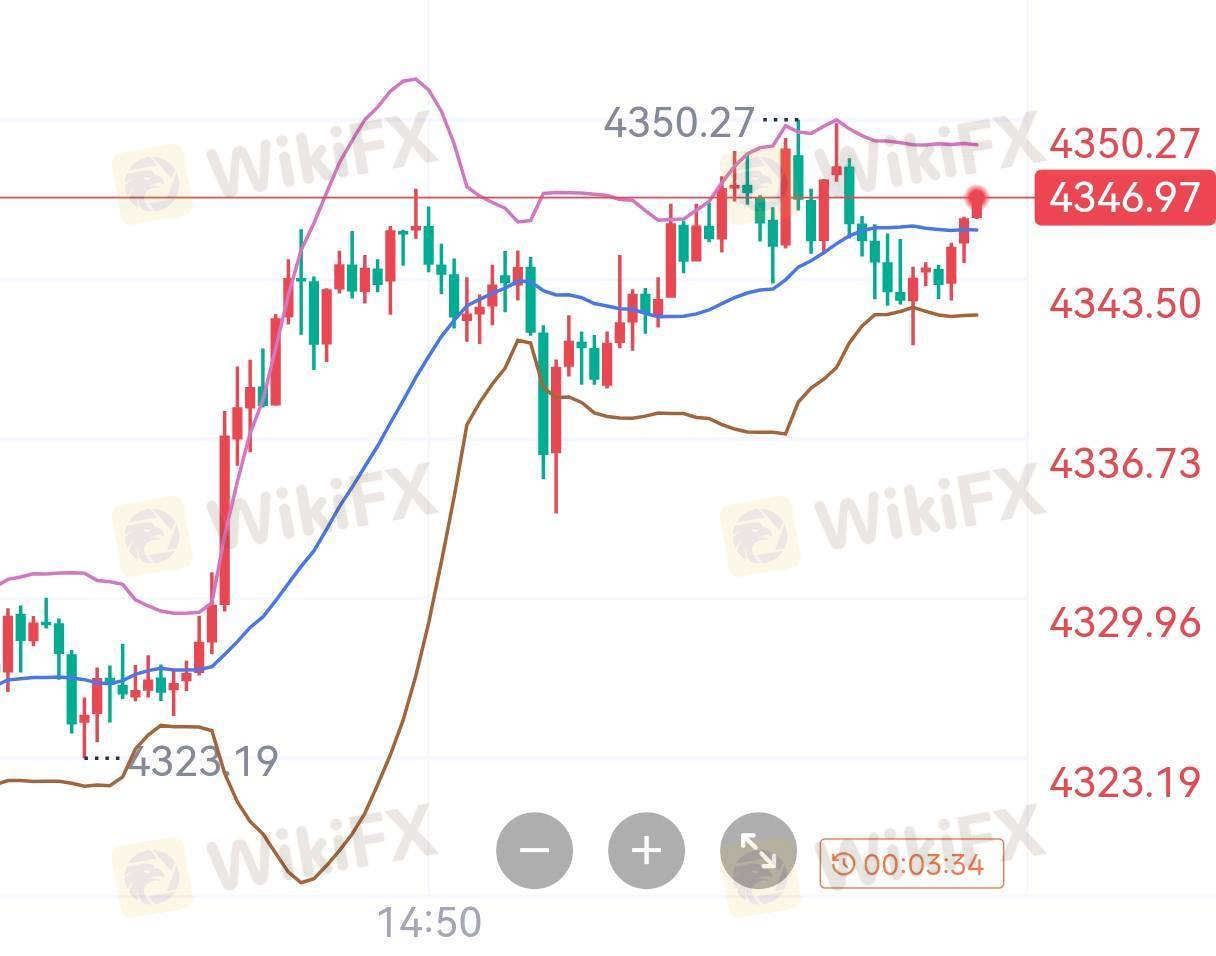
Task: Select the current price tag 4346.97
Action: (x=1125, y=197)
